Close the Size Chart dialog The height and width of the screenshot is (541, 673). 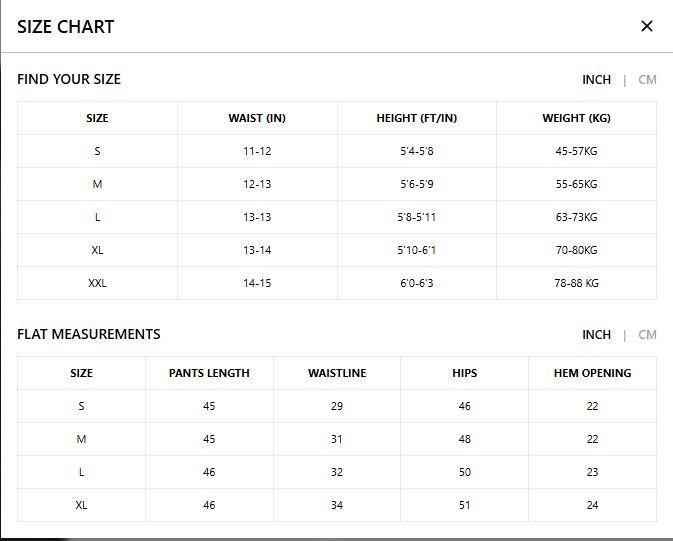click(646, 26)
